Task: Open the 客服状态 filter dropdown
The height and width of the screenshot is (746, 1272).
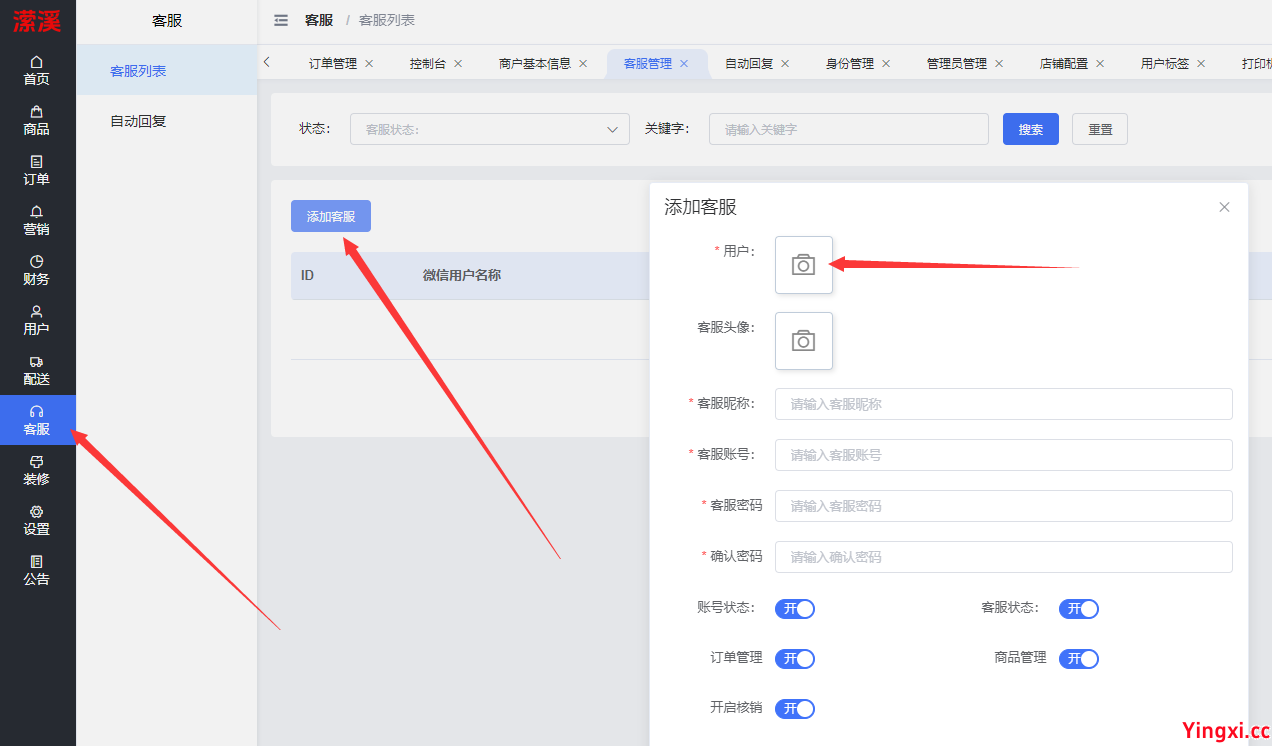Action: [489, 128]
